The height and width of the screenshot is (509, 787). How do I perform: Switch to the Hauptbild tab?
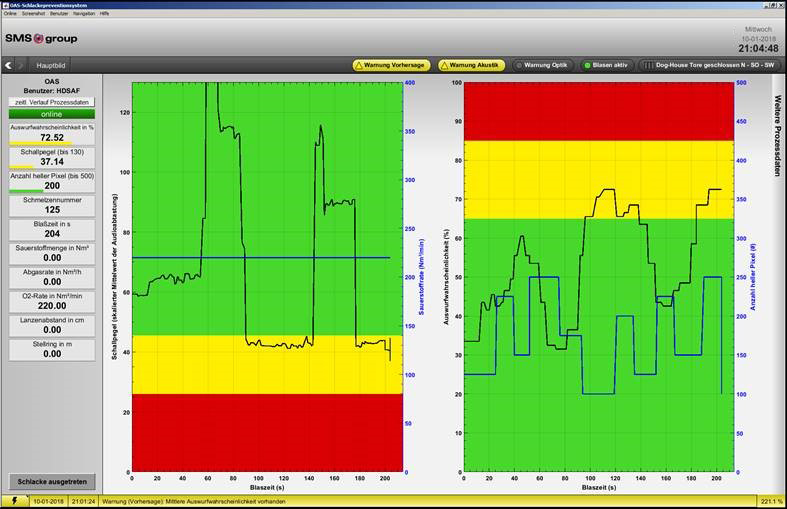pyautogui.click(x=51, y=65)
